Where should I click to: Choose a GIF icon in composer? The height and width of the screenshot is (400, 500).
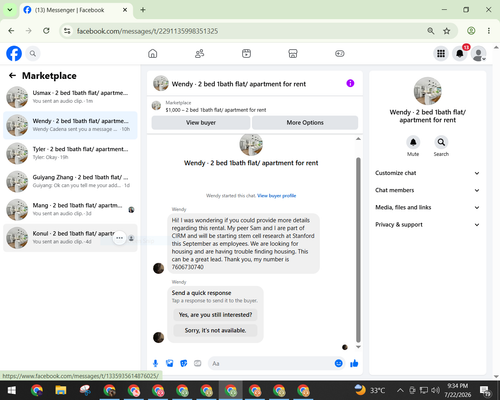[x=198, y=363]
